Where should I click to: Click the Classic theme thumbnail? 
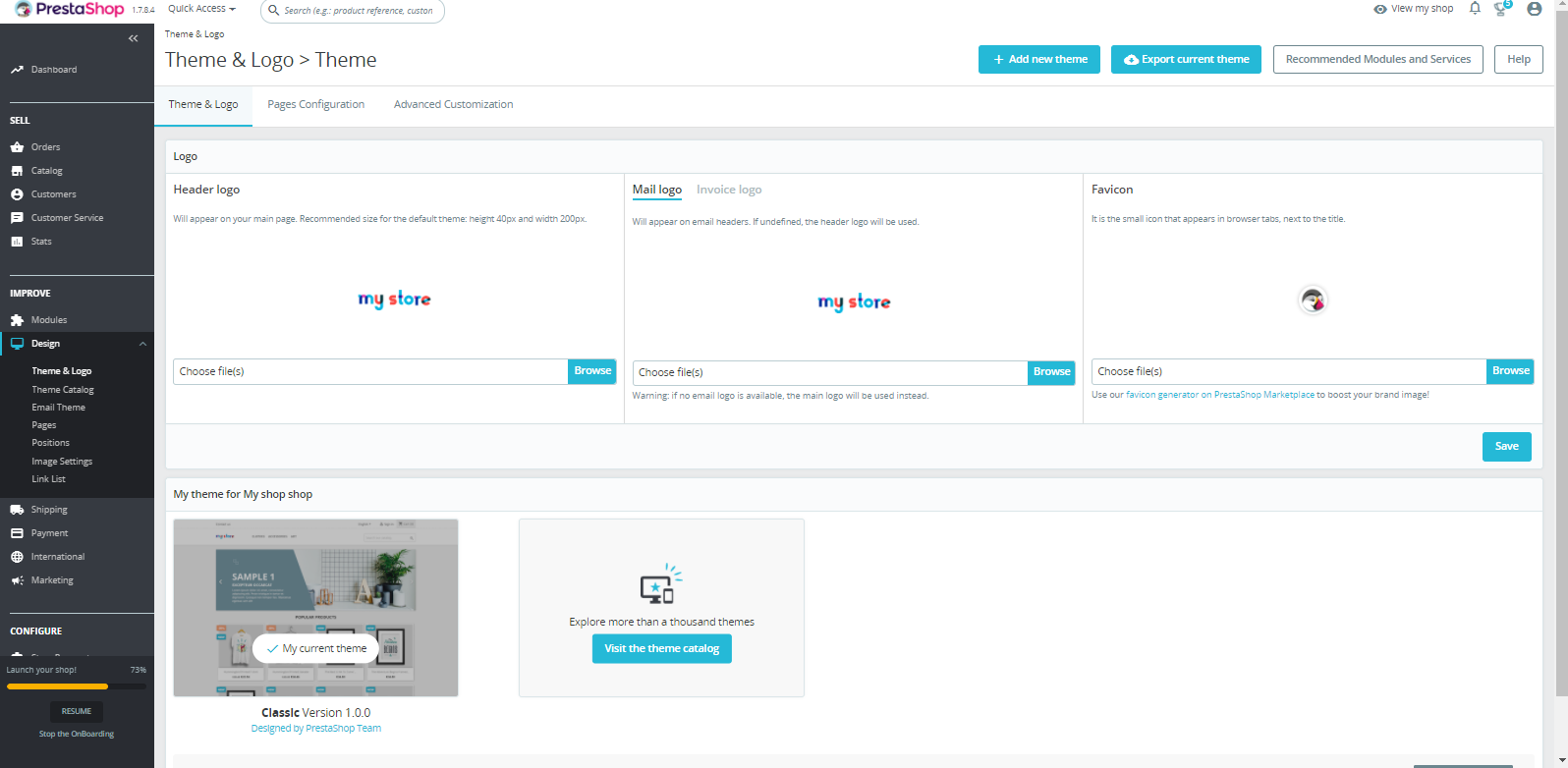click(x=315, y=608)
